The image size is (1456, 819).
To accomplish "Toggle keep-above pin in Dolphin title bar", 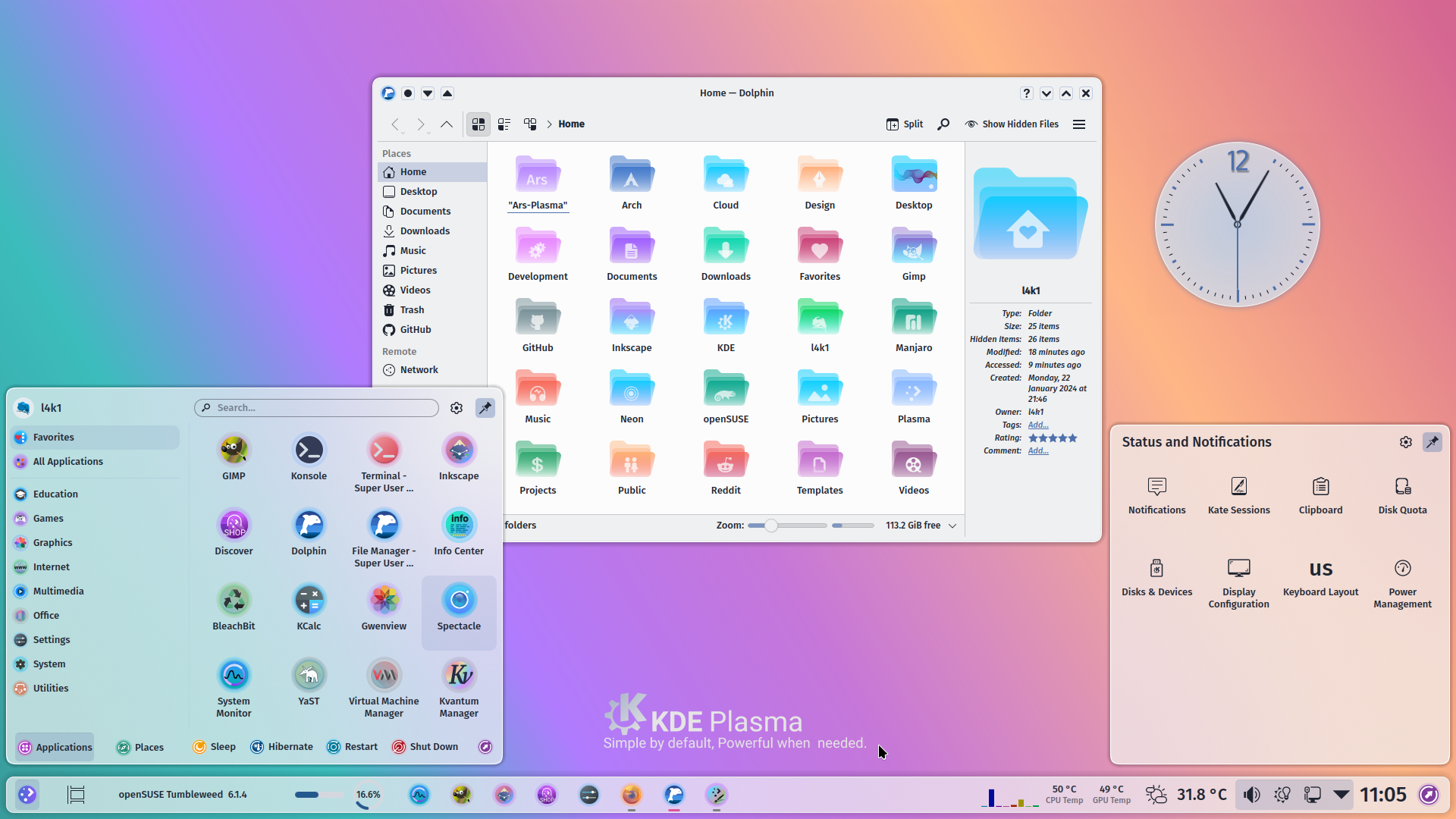I will coord(408,93).
